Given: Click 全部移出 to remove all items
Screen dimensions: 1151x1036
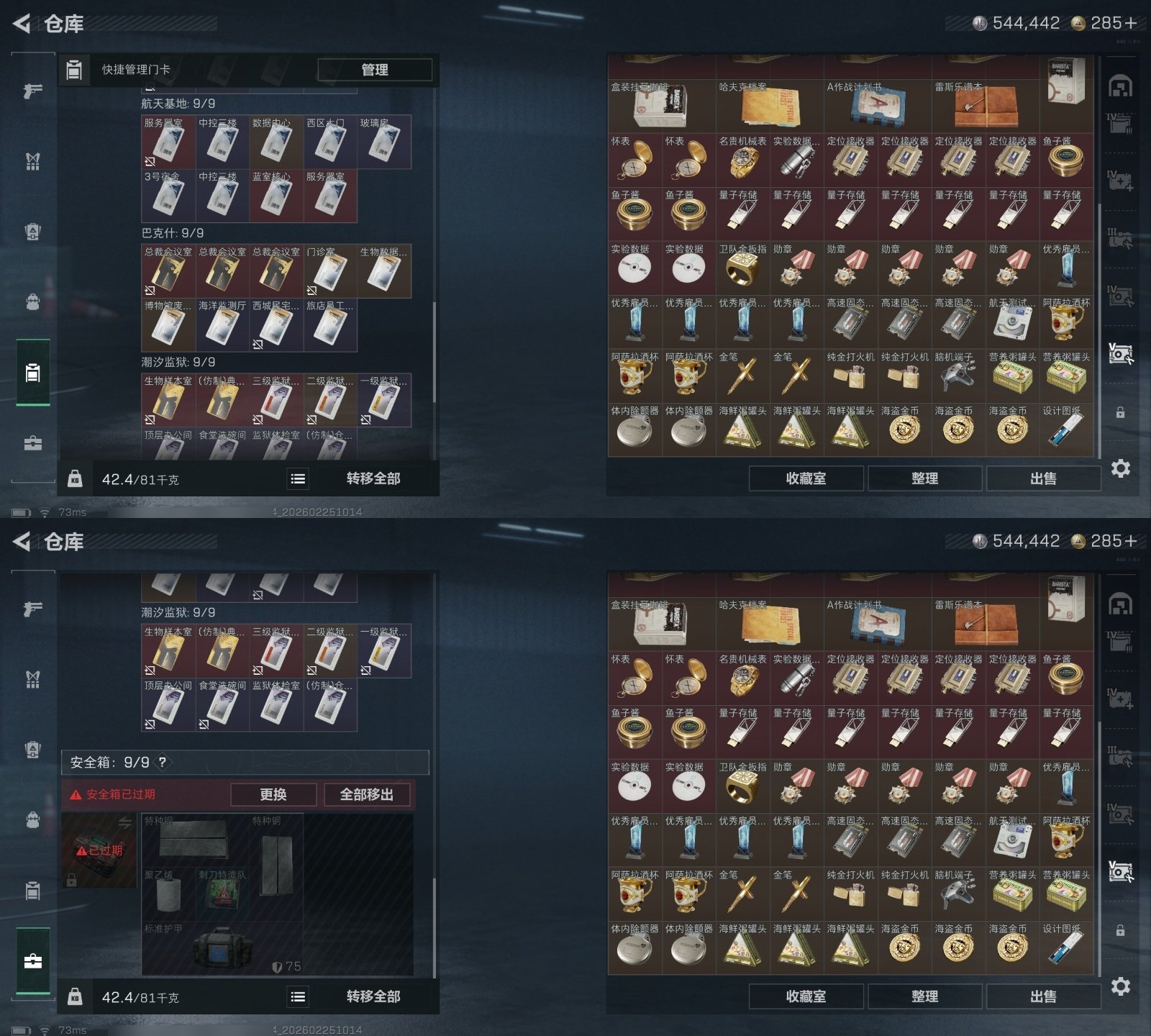Looking at the screenshot, I should [367, 794].
